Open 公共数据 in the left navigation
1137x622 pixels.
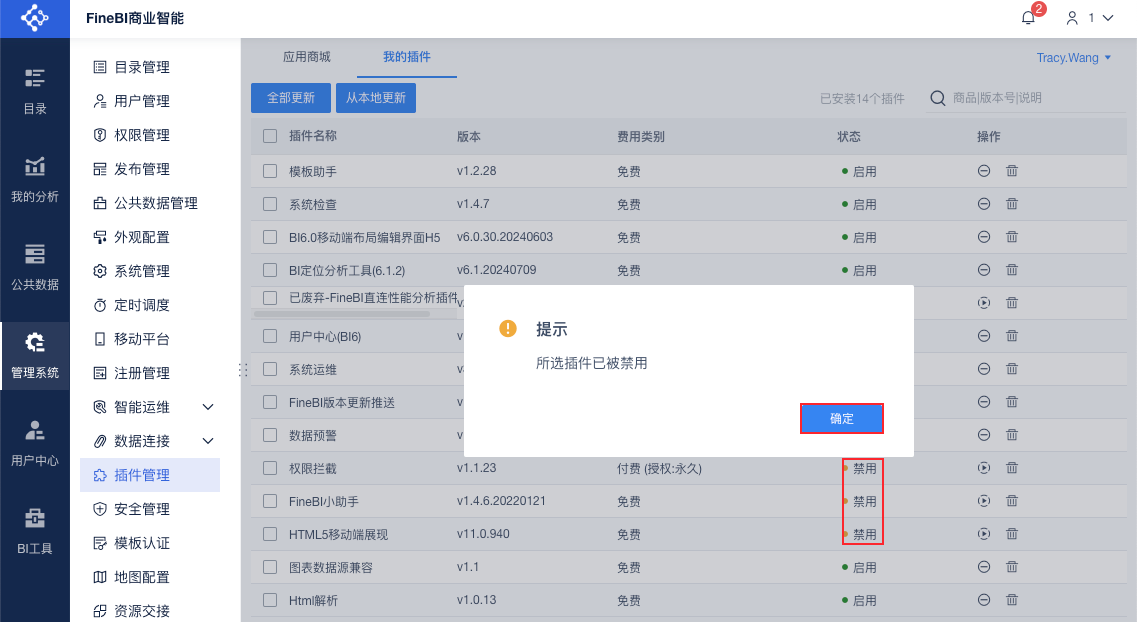(x=35, y=266)
